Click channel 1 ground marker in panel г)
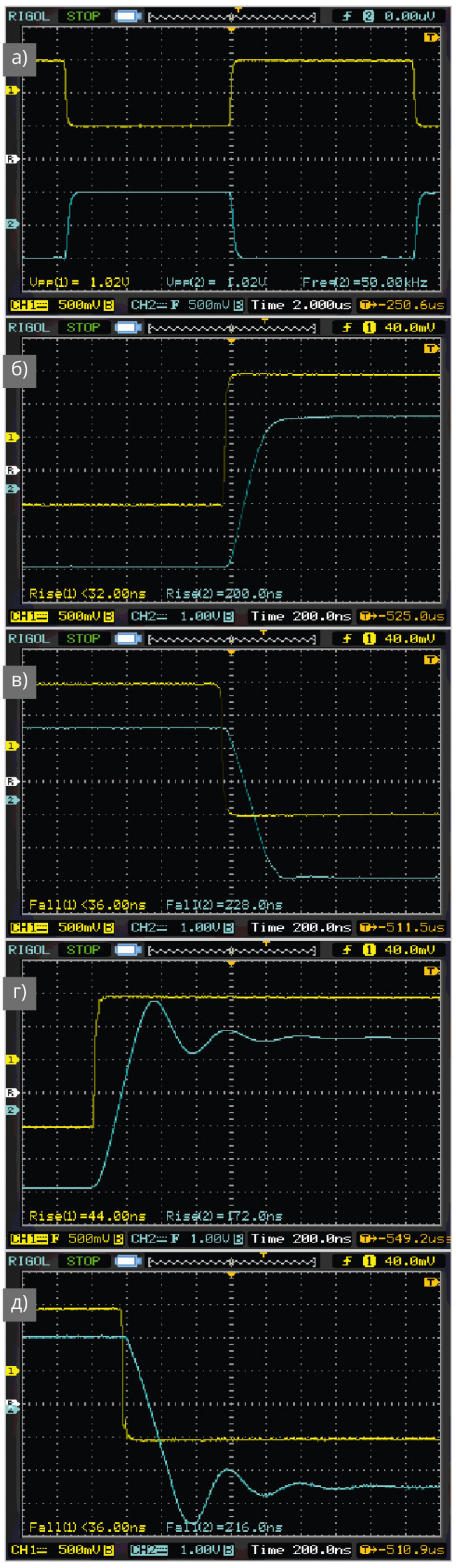 click(12, 1060)
